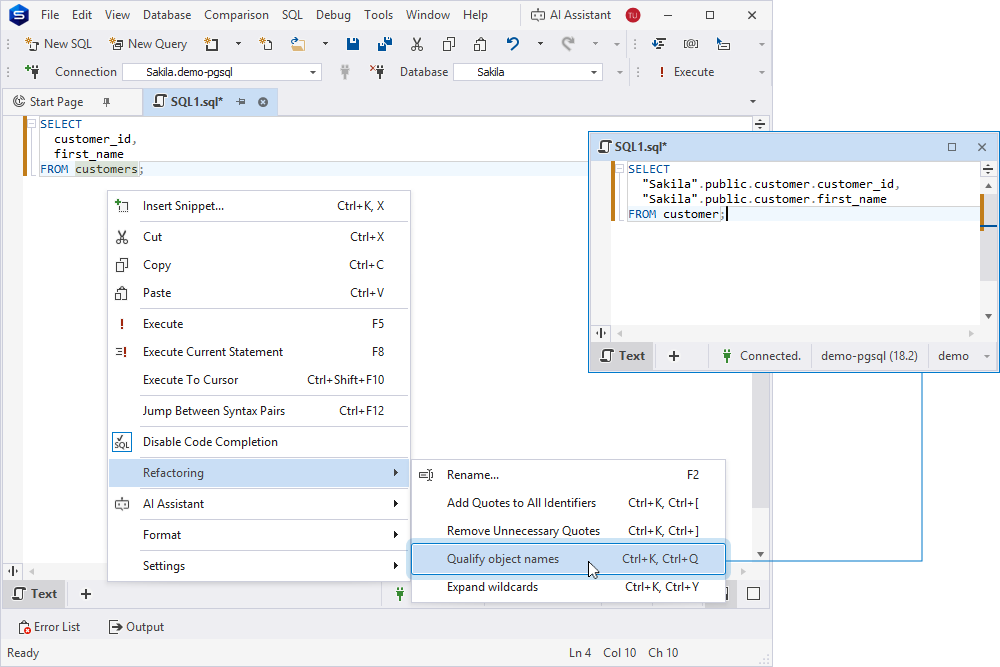The width and height of the screenshot is (1000, 667).
Task: Click the Open File folder icon
Action: coord(298,44)
